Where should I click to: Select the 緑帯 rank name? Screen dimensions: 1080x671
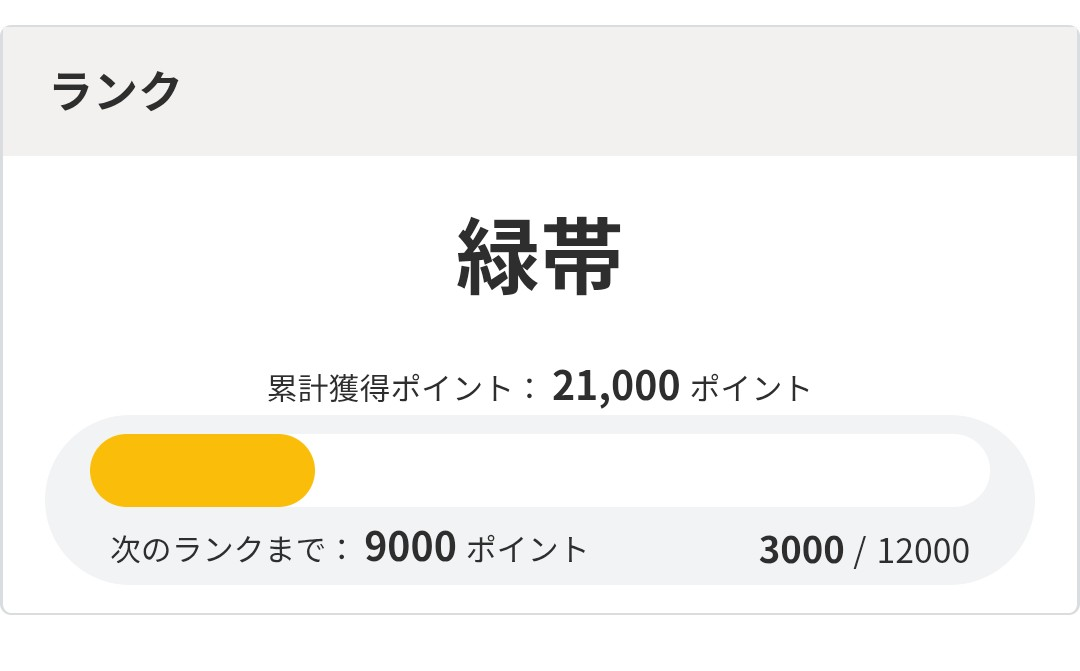pyautogui.click(x=540, y=257)
